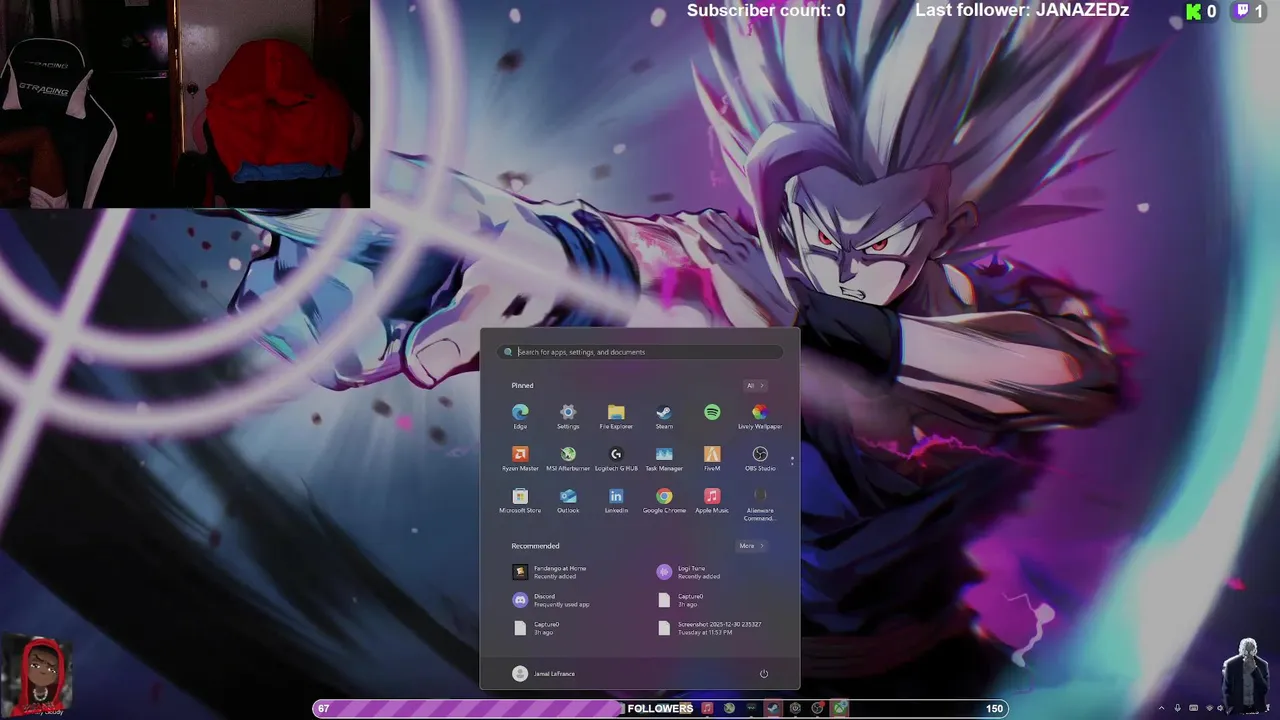The width and height of the screenshot is (1280, 720).
Task: Click the microphone tray icon
Action: click(1177, 708)
